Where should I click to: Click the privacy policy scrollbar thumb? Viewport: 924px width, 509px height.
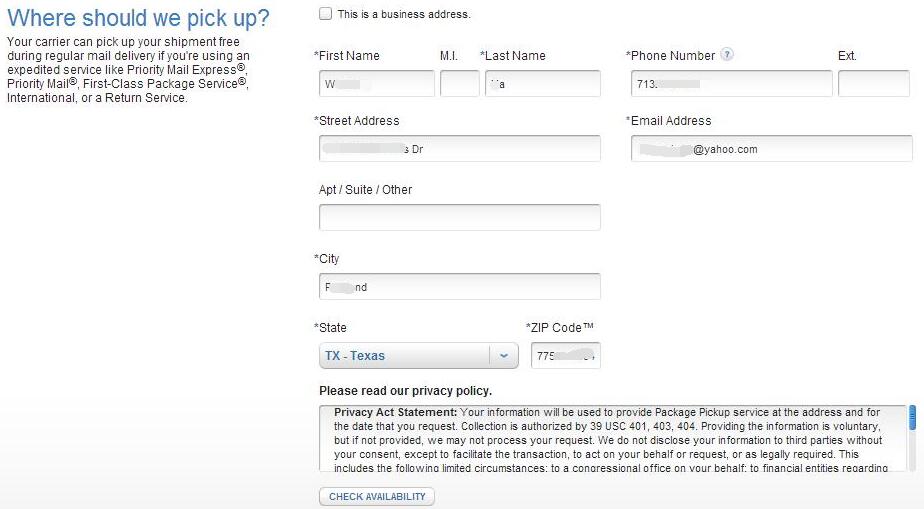point(912,417)
